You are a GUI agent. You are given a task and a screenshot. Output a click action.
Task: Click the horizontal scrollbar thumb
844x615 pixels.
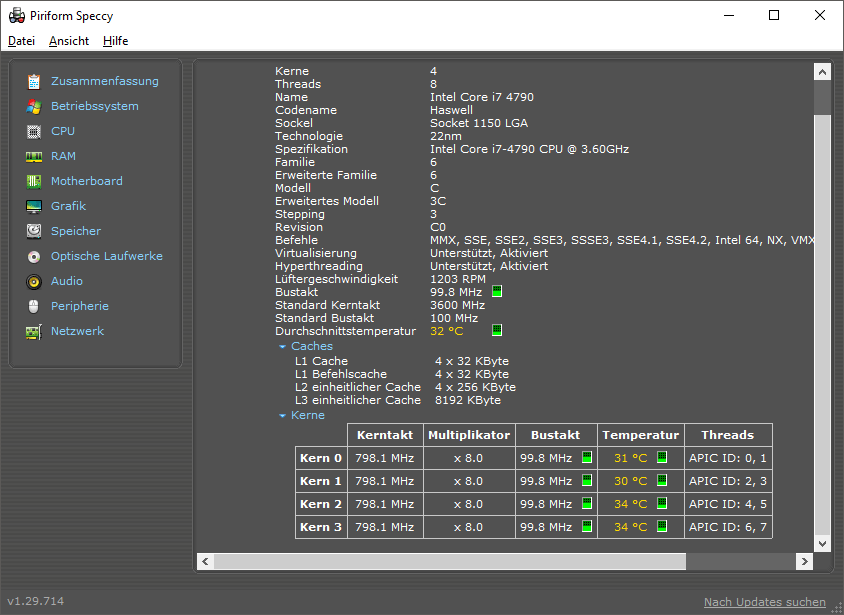450,561
